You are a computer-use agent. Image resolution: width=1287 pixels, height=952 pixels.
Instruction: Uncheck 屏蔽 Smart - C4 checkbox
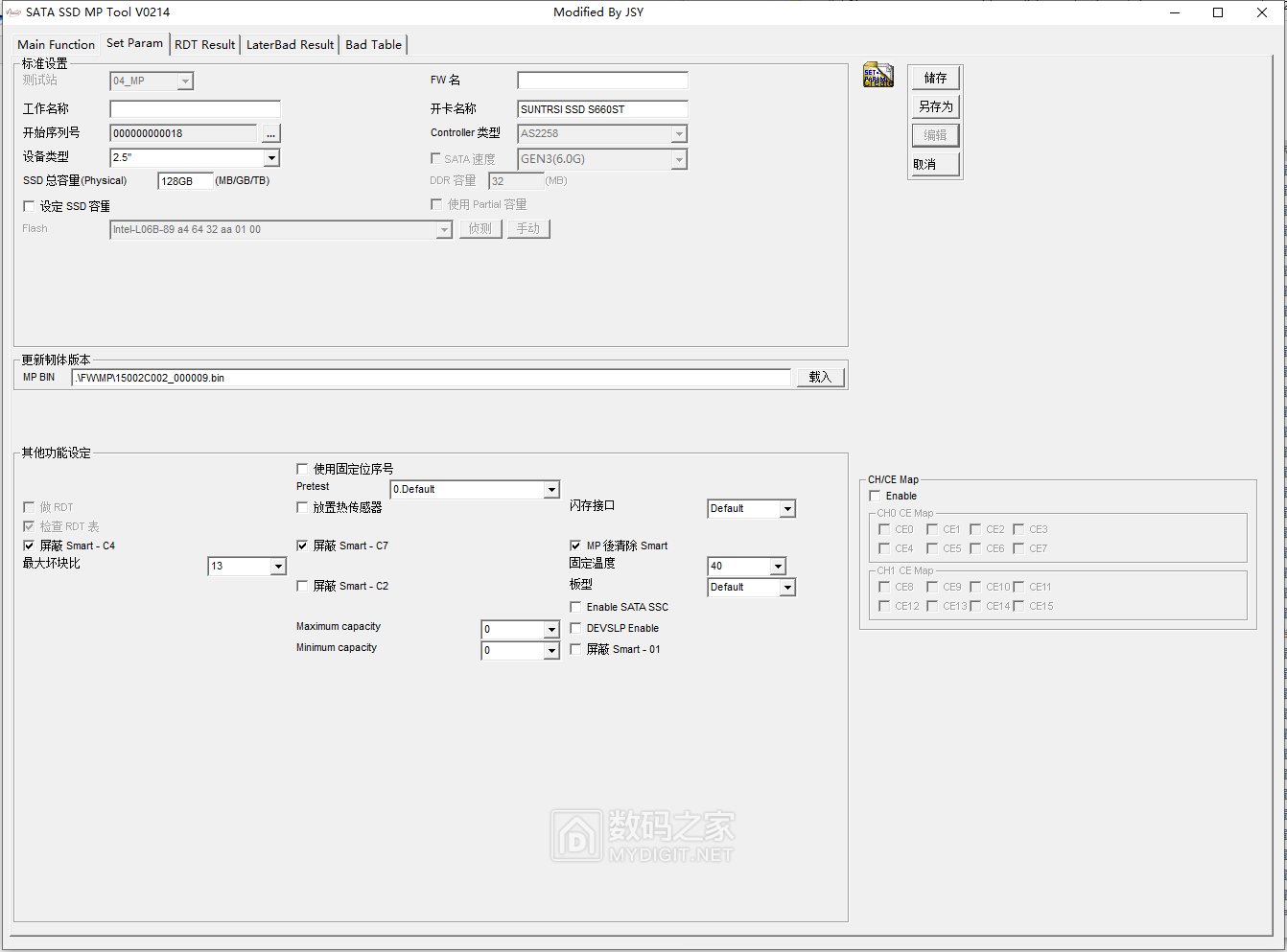coord(29,546)
